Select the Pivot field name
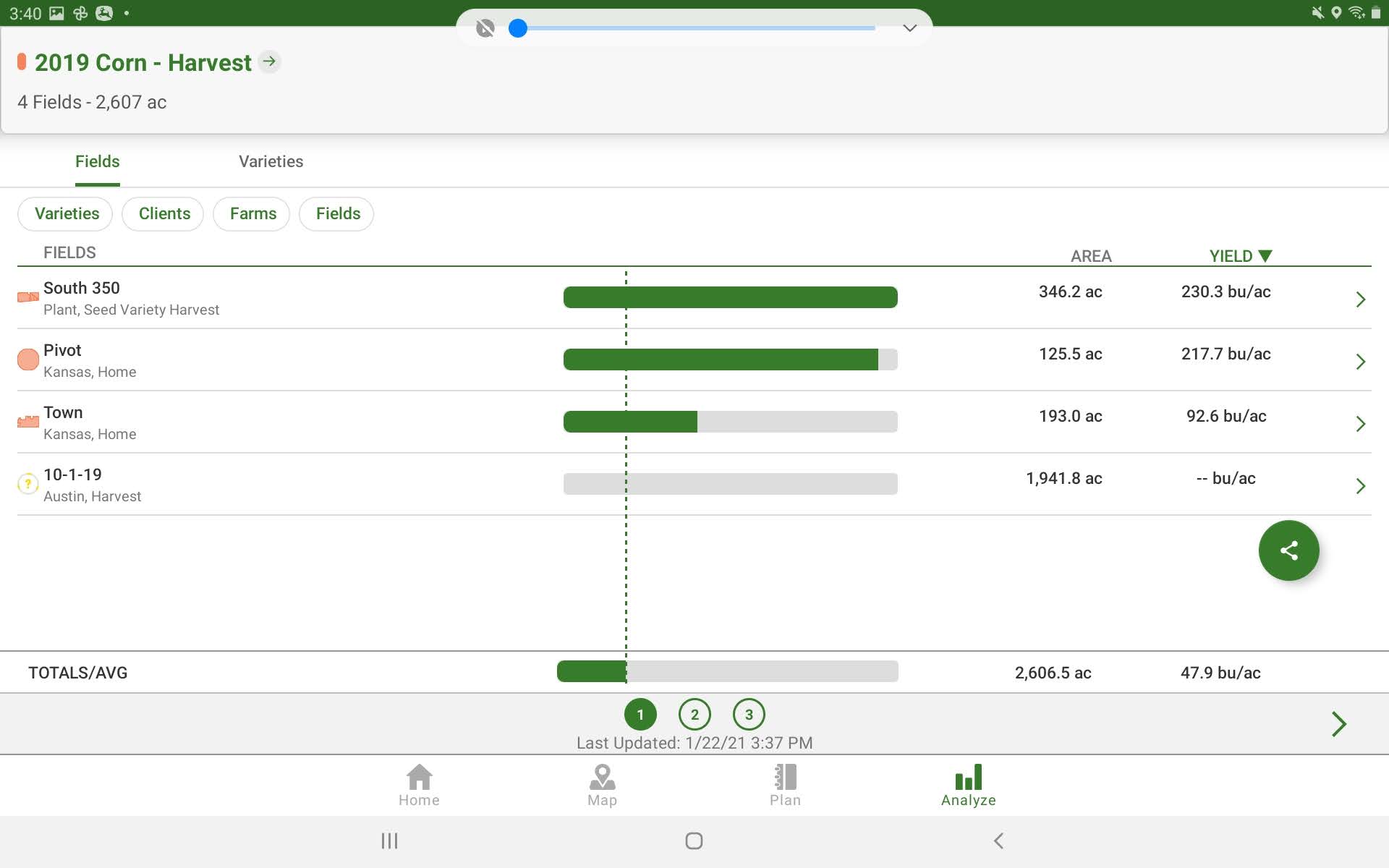 62,350
